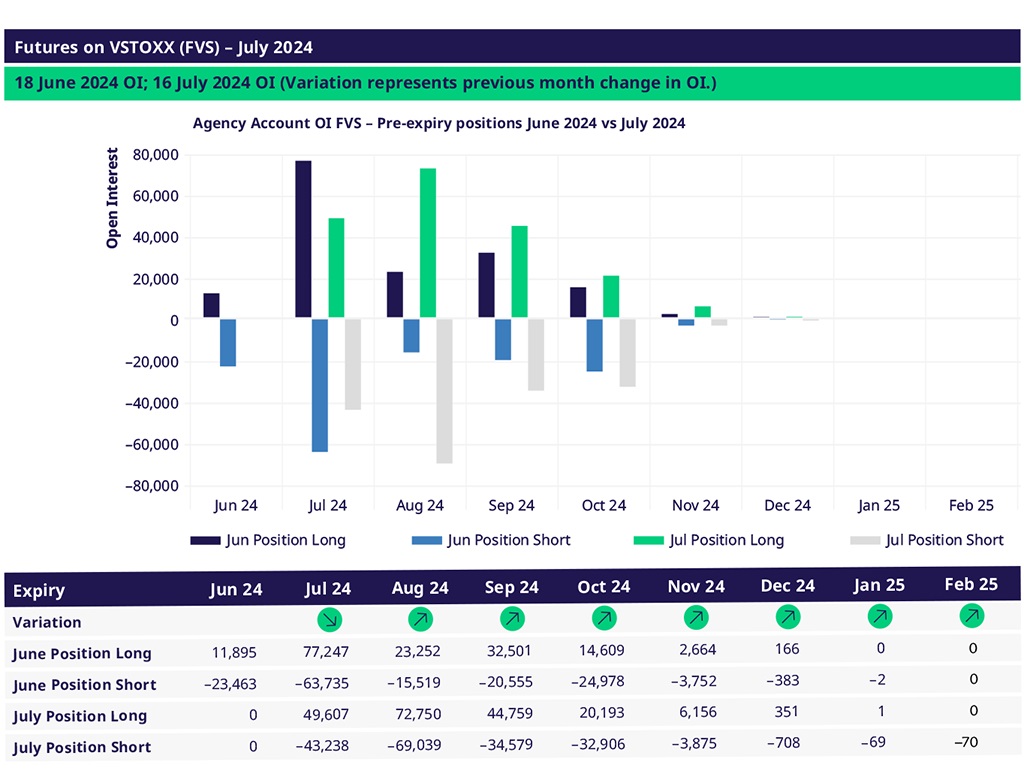Click the Futures on VSTOXX (FVS) heading

[x=163, y=48]
